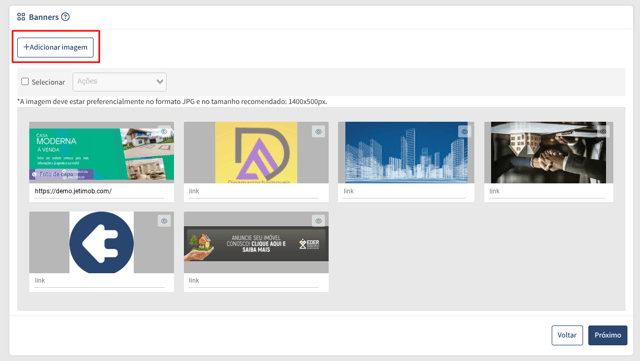Continue with the Próximo button
Screen dimensions: 640x361
tap(607, 335)
